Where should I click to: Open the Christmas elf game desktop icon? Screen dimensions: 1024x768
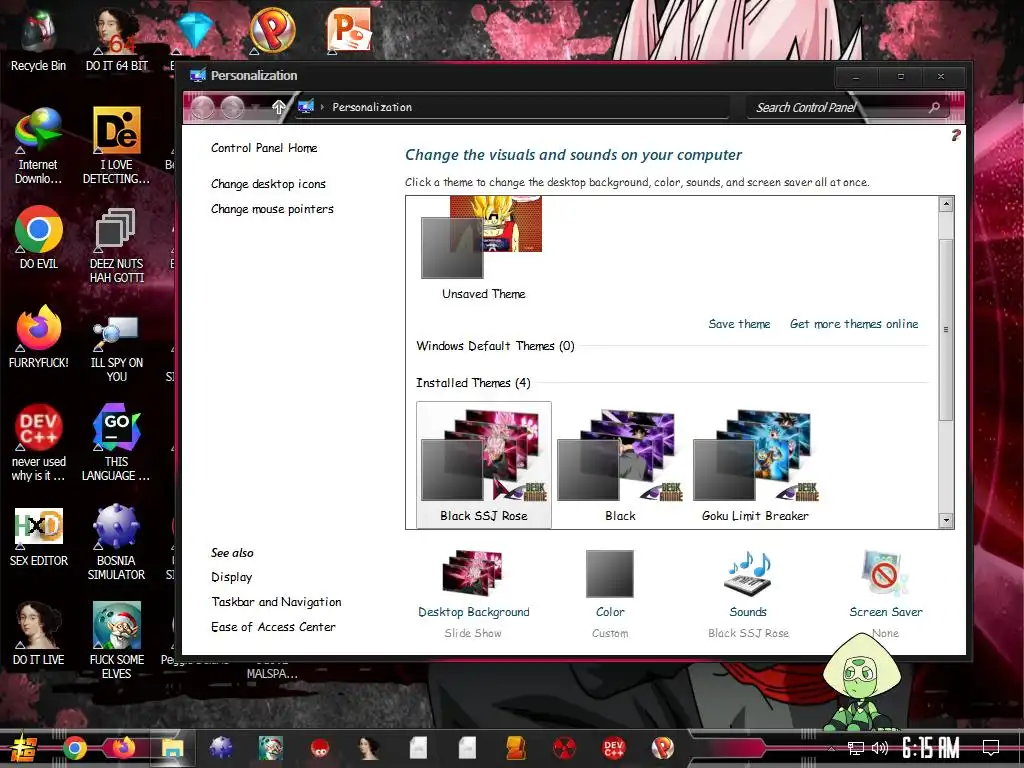point(117,641)
